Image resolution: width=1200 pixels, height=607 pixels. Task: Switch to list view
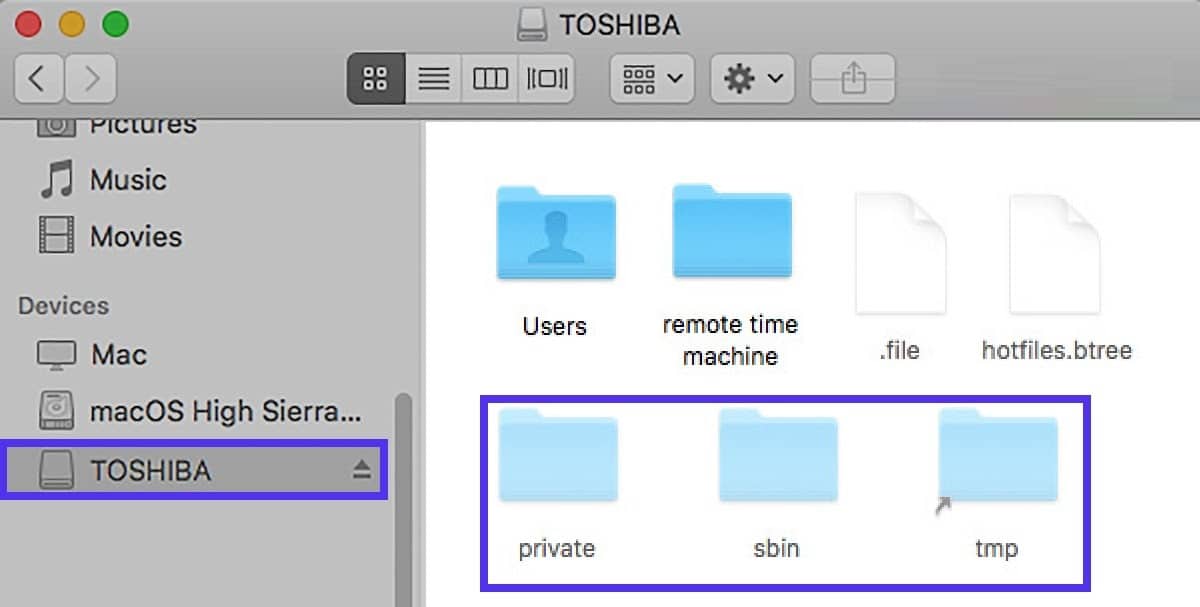pos(432,78)
